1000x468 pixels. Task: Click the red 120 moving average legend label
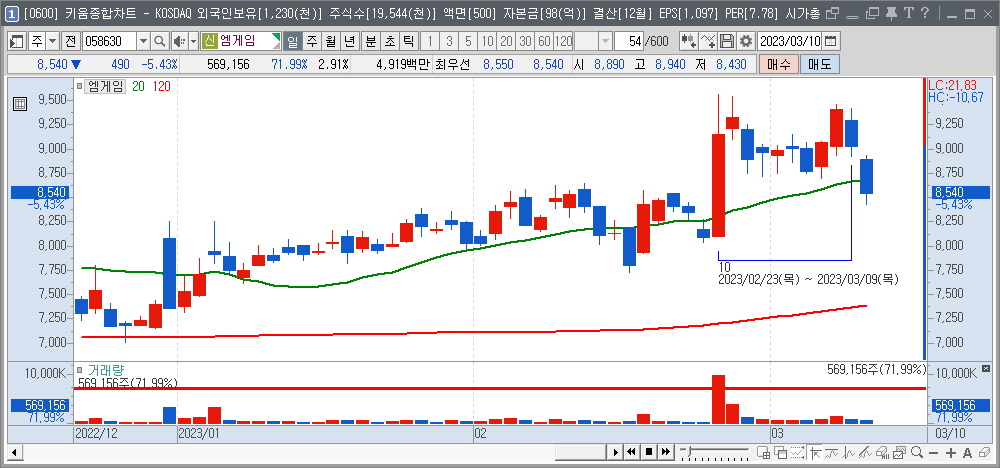click(161, 87)
